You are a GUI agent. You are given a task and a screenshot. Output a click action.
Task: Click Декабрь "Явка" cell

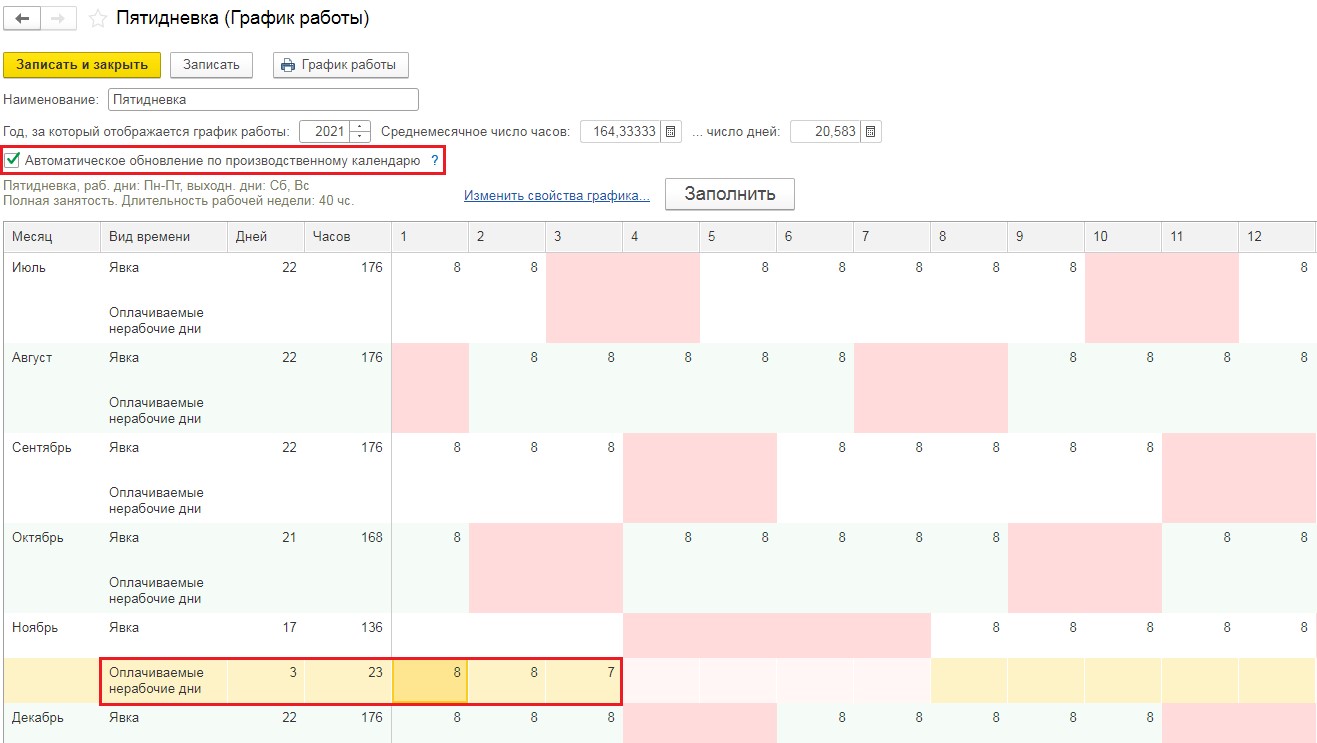tap(124, 718)
